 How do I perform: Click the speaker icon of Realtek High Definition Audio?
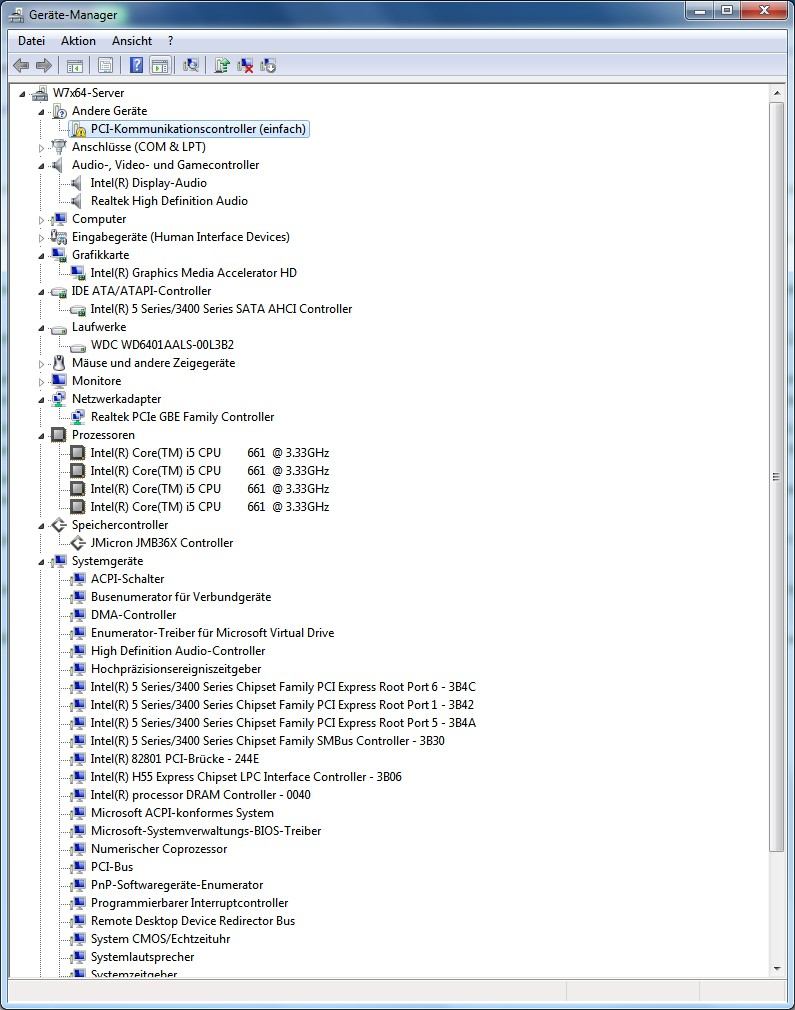[x=77, y=202]
